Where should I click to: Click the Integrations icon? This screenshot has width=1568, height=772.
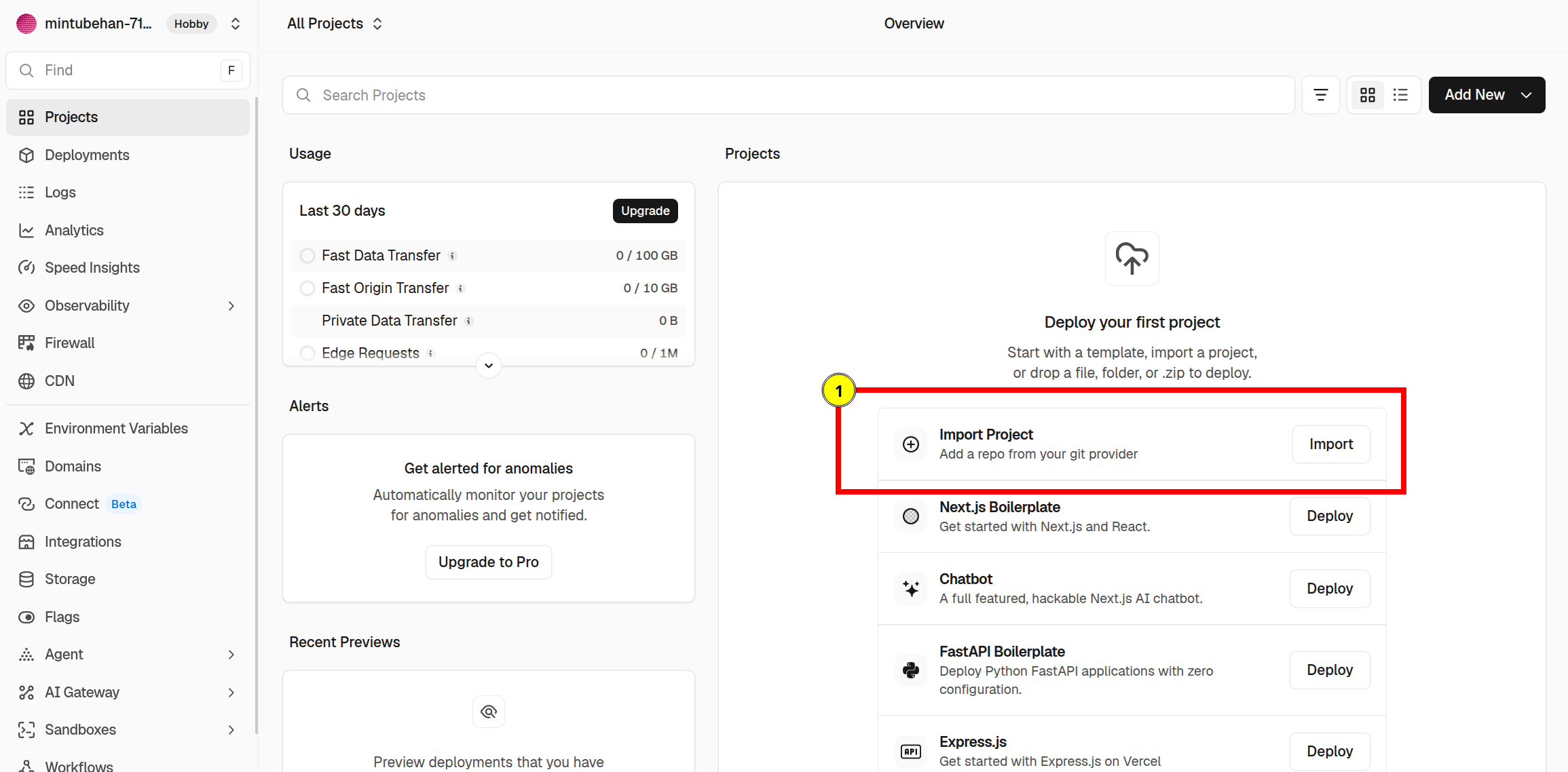point(26,542)
